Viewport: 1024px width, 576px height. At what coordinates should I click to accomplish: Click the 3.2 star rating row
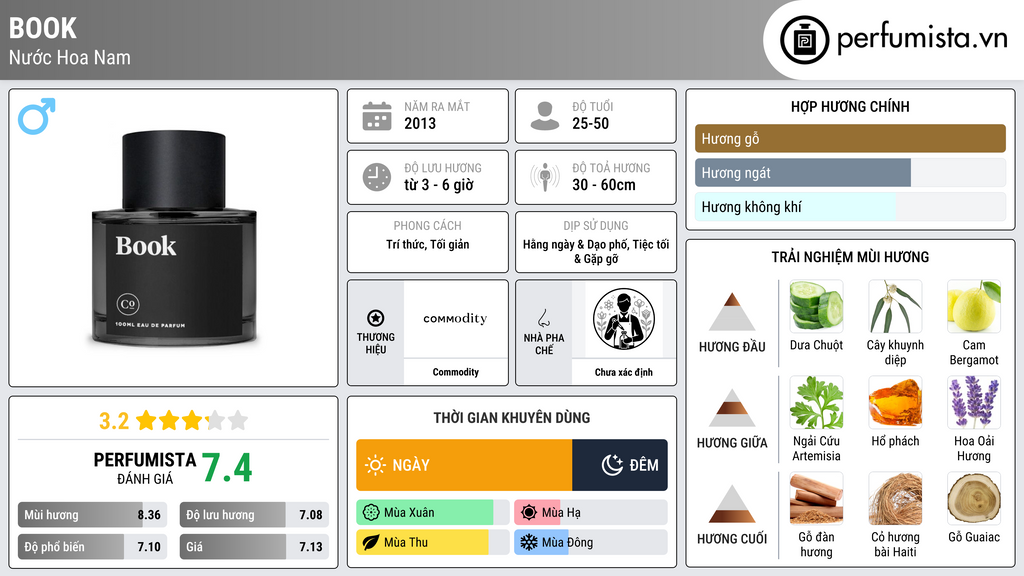coord(174,421)
